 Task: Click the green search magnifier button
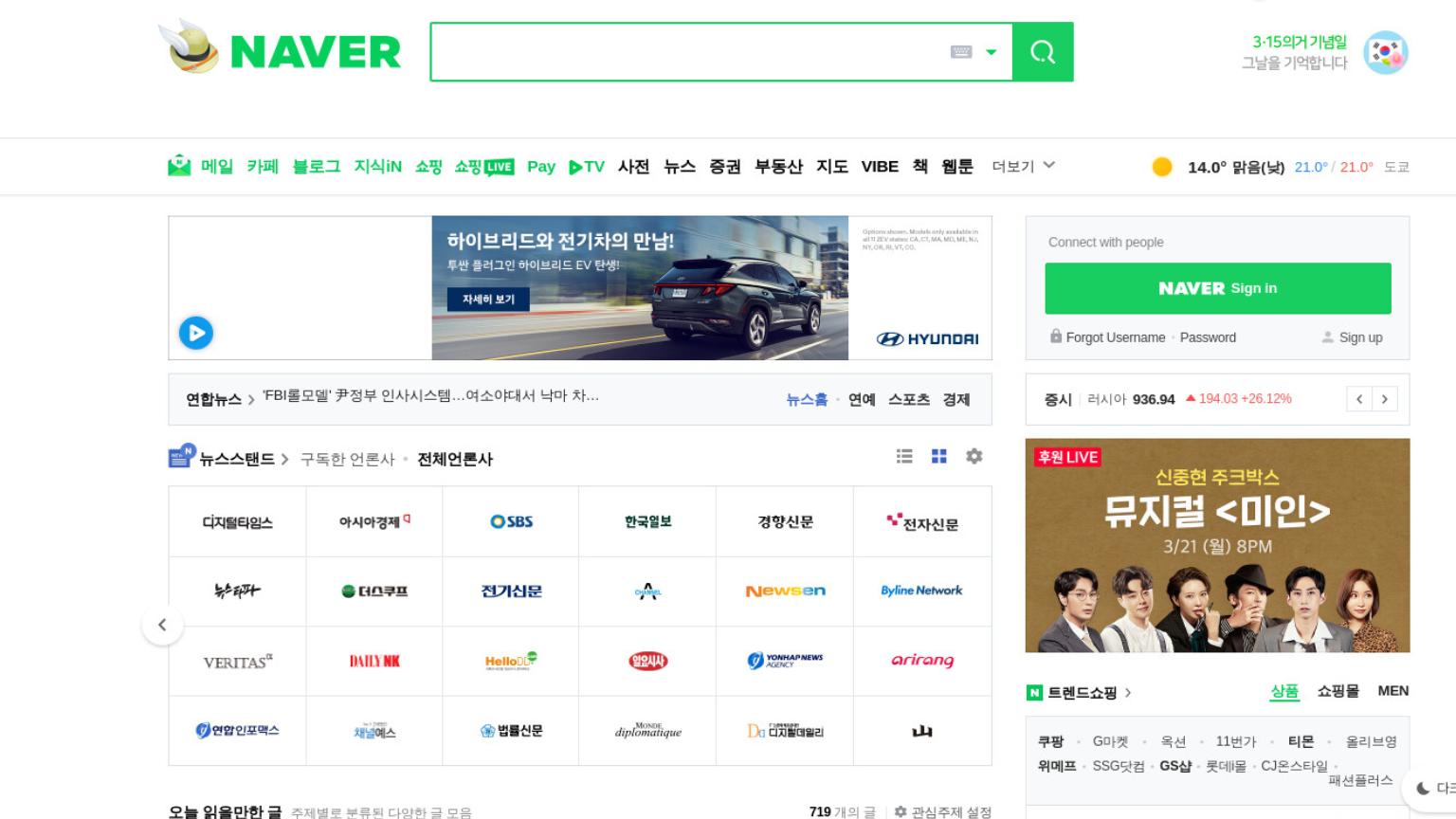(x=1043, y=52)
